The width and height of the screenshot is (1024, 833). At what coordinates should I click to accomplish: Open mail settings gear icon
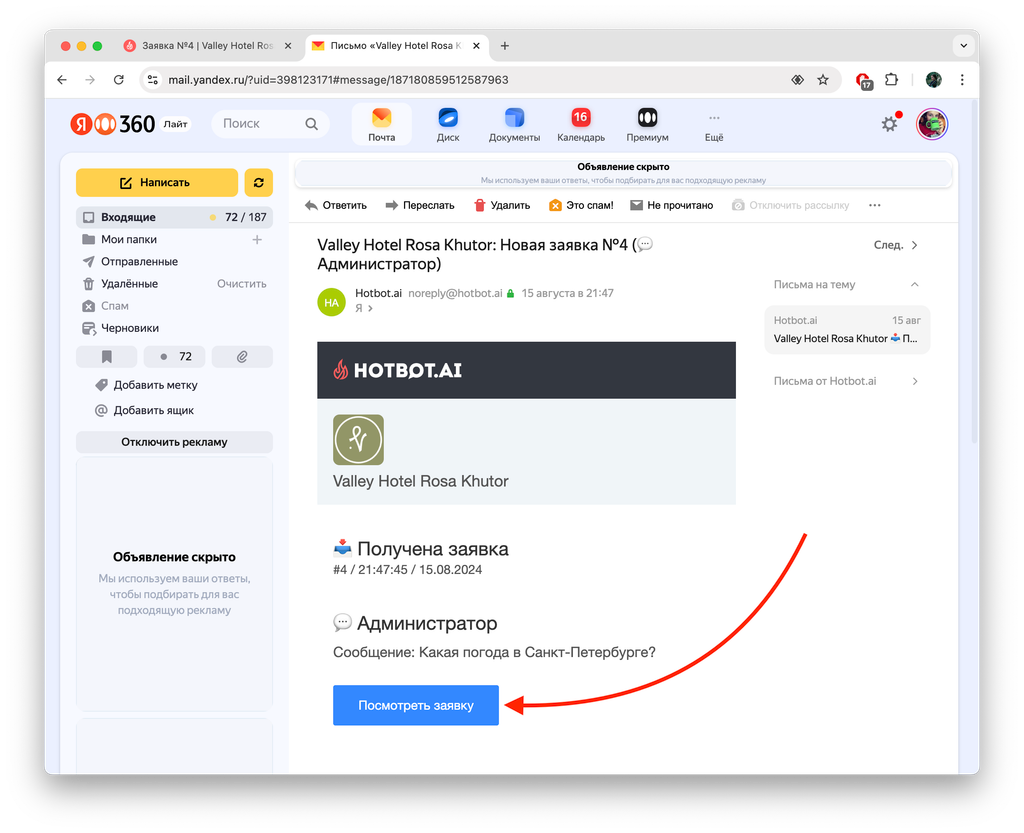tap(889, 124)
